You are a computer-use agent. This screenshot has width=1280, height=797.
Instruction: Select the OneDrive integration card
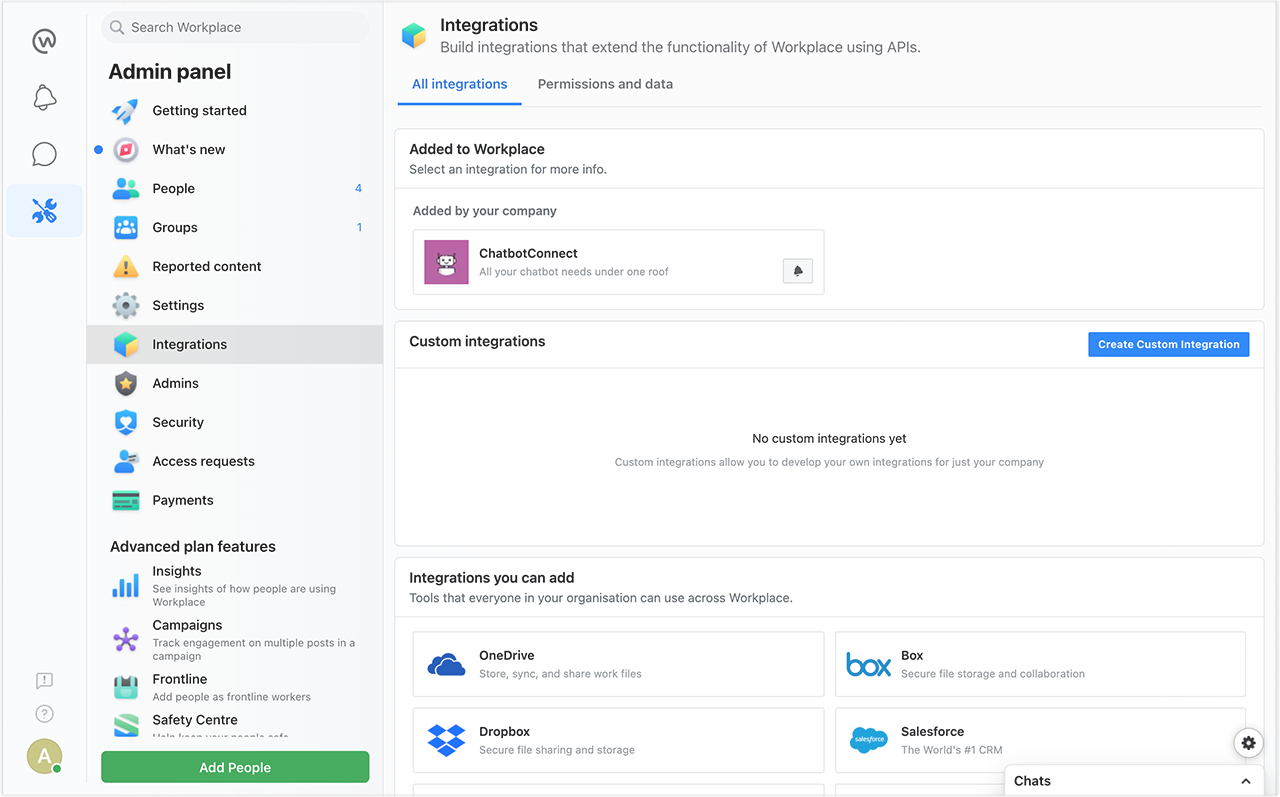point(619,665)
